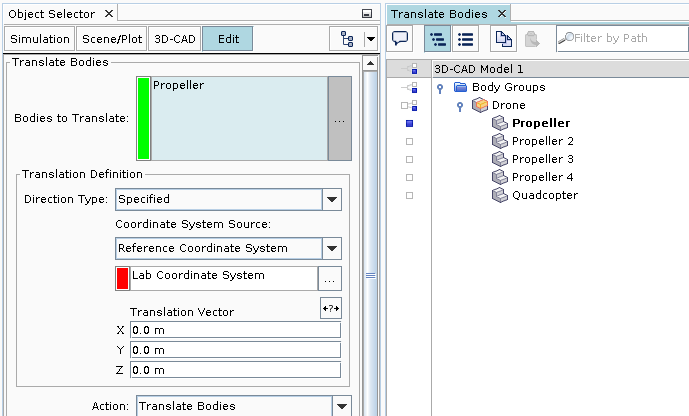689x416 pixels.
Task: Select the hierarchical tree view icon
Action: [437, 39]
